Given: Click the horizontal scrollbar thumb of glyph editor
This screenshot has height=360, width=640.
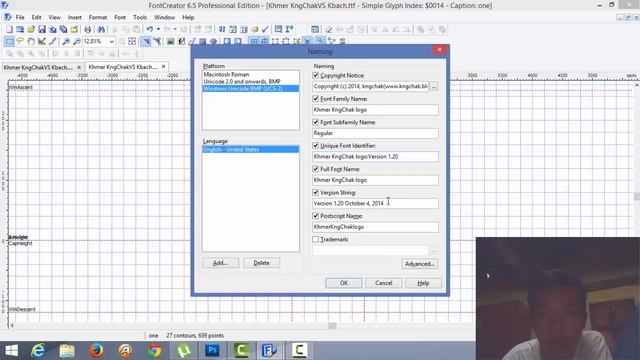Looking at the screenshot, I should point(333,325).
